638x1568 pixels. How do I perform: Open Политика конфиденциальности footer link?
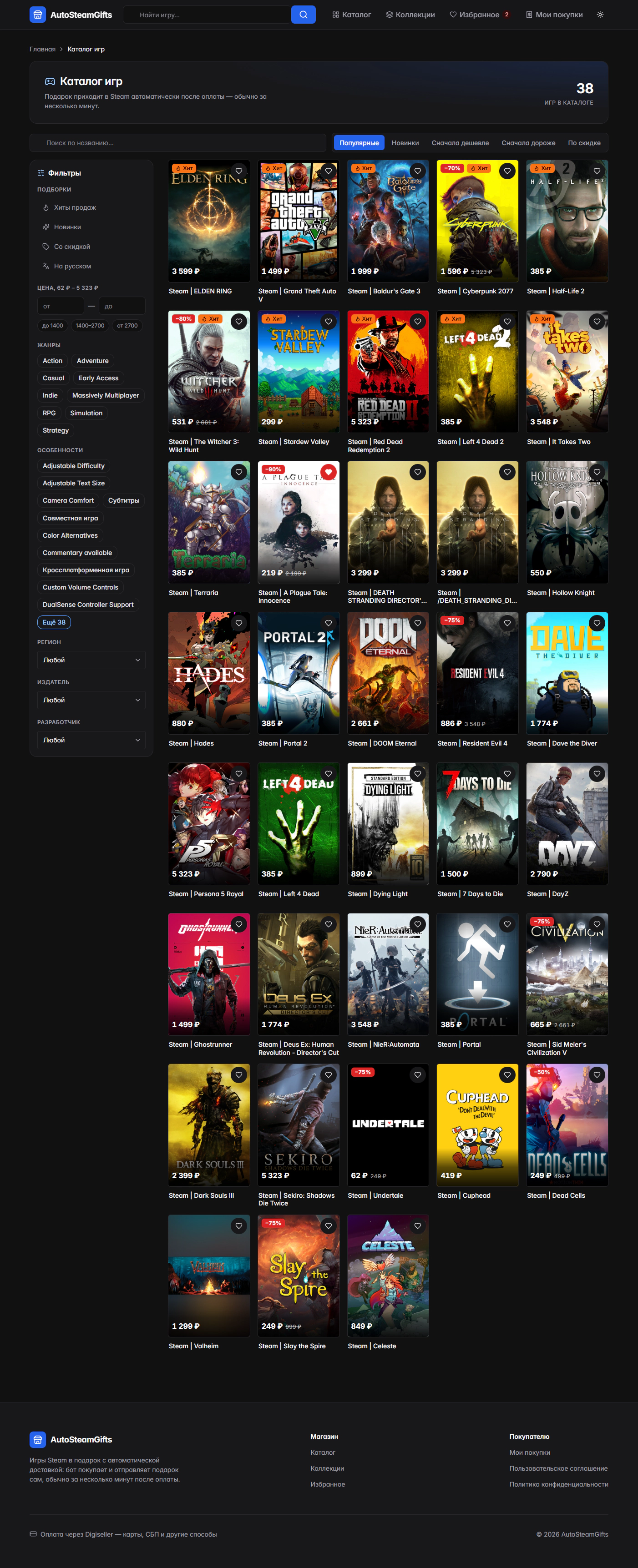pos(558,1484)
